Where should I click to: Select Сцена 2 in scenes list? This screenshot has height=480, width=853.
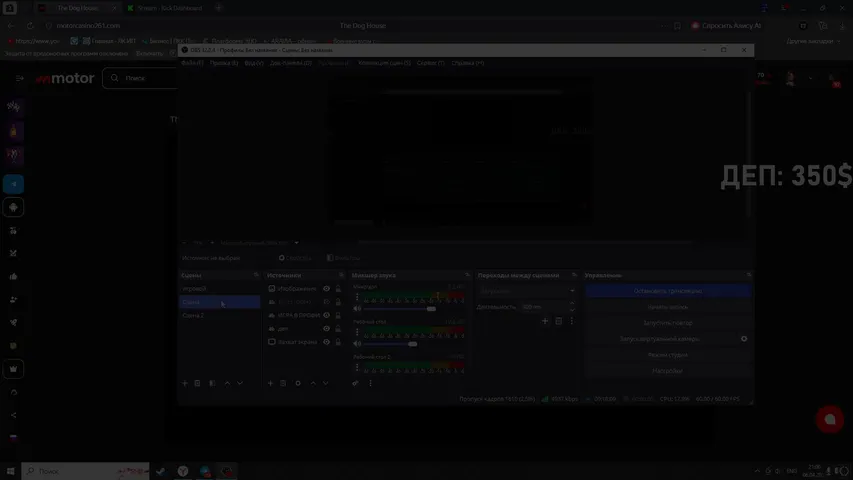[x=195, y=315]
